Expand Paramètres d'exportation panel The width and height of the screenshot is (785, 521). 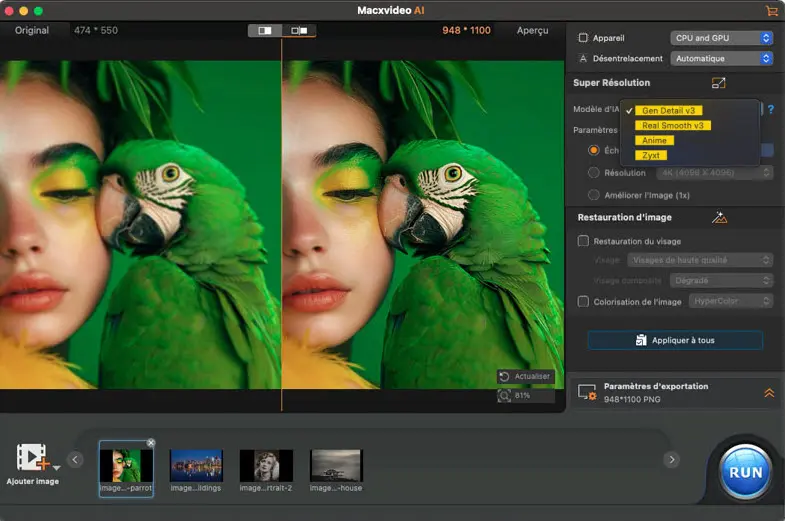click(769, 393)
